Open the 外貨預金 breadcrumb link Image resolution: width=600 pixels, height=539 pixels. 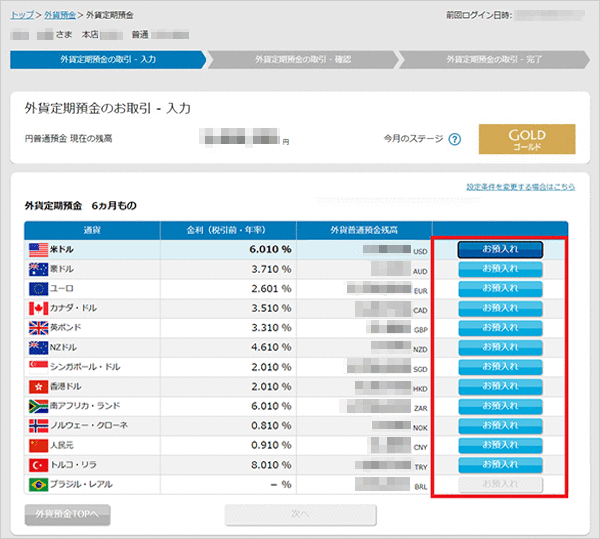[x=60, y=15]
